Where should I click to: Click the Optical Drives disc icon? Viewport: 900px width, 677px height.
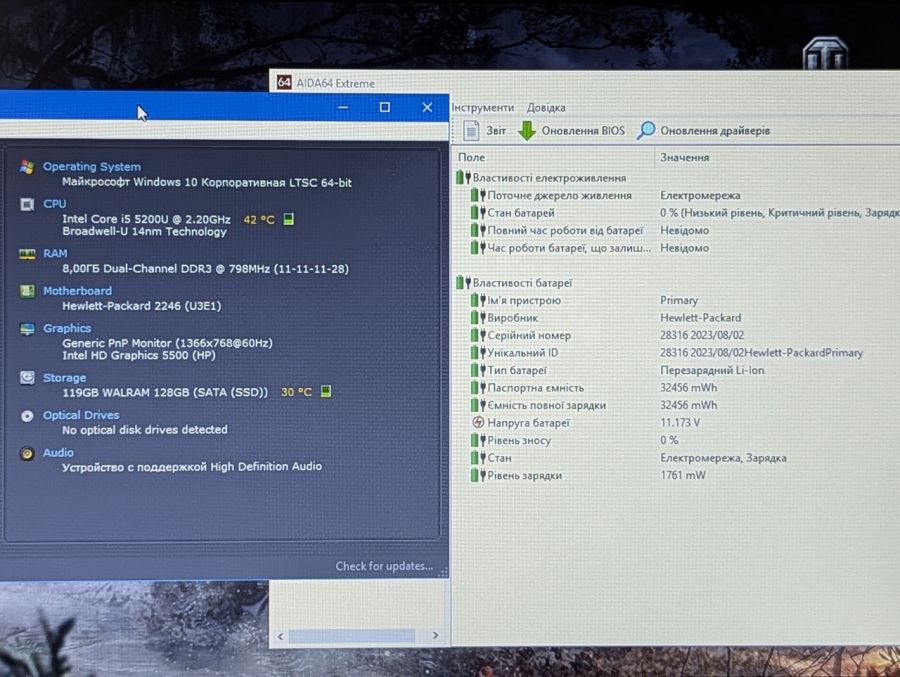27,416
